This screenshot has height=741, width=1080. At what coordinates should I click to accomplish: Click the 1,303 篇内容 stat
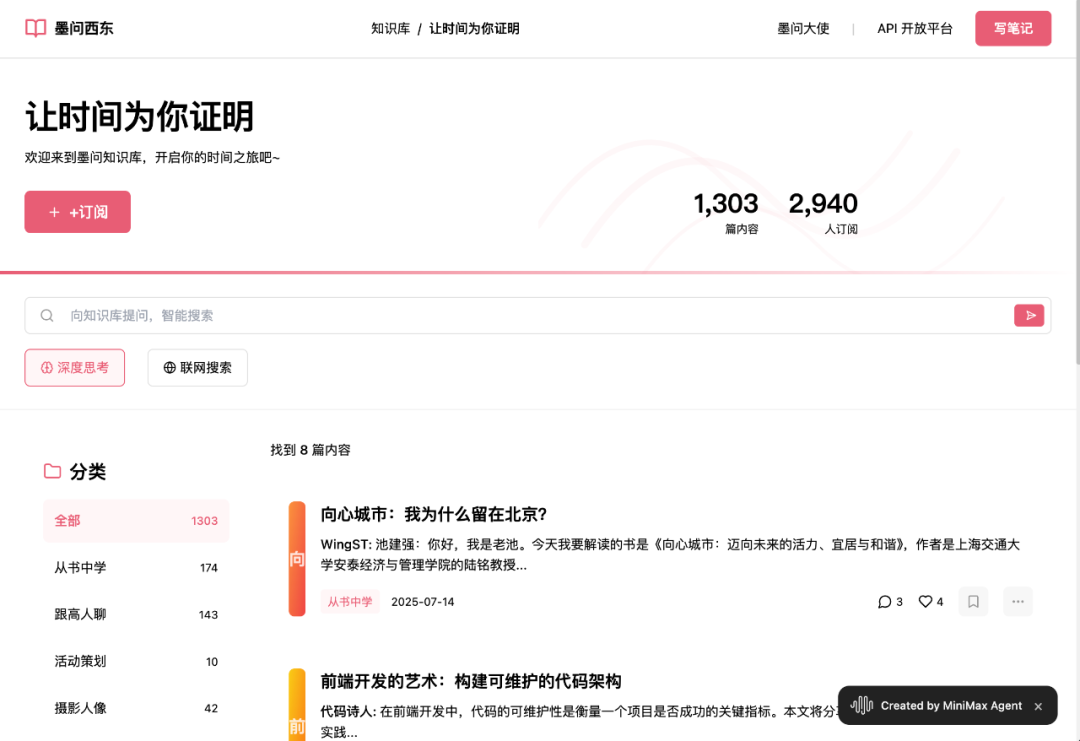(x=726, y=213)
